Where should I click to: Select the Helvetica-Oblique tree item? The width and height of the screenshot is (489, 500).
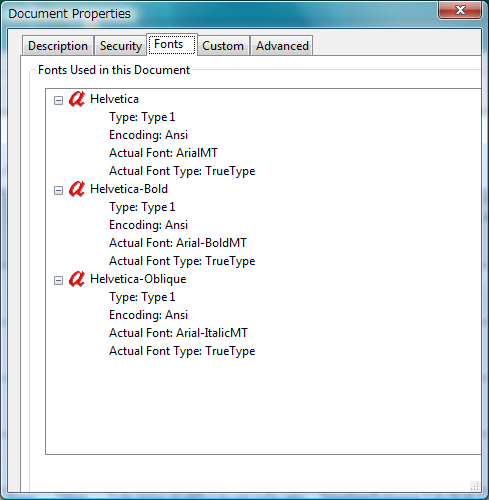tap(138, 279)
